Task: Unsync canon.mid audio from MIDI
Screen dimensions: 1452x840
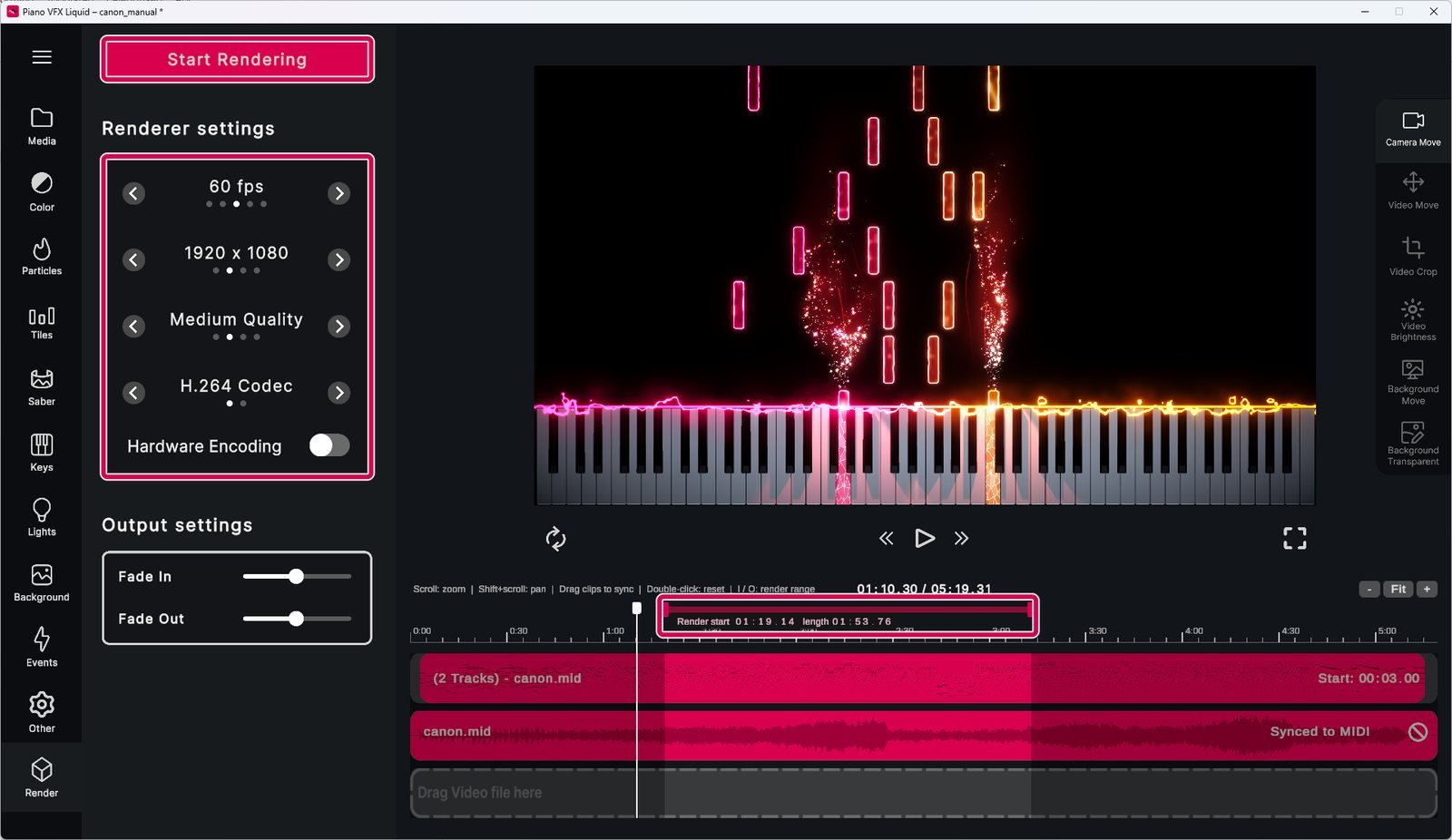Action: [x=1418, y=732]
